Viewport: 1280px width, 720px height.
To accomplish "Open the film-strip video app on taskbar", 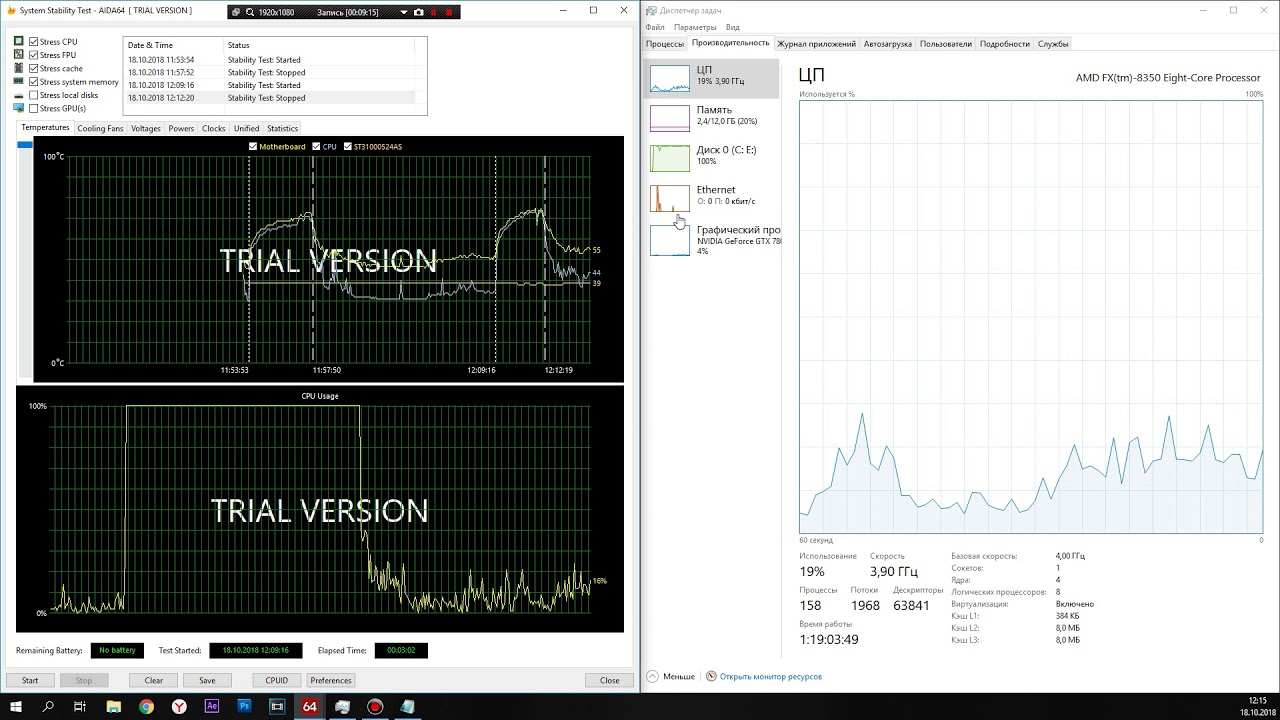I will [x=277, y=706].
